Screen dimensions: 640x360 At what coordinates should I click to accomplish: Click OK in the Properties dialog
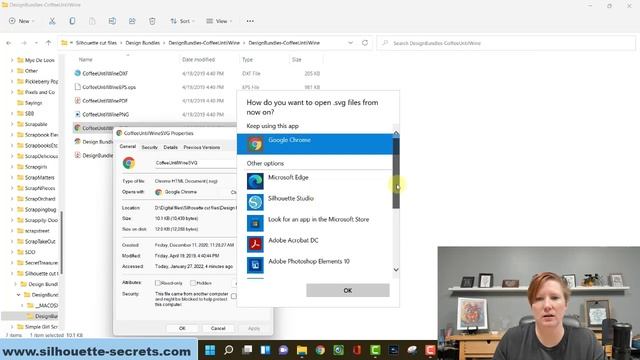point(182,328)
